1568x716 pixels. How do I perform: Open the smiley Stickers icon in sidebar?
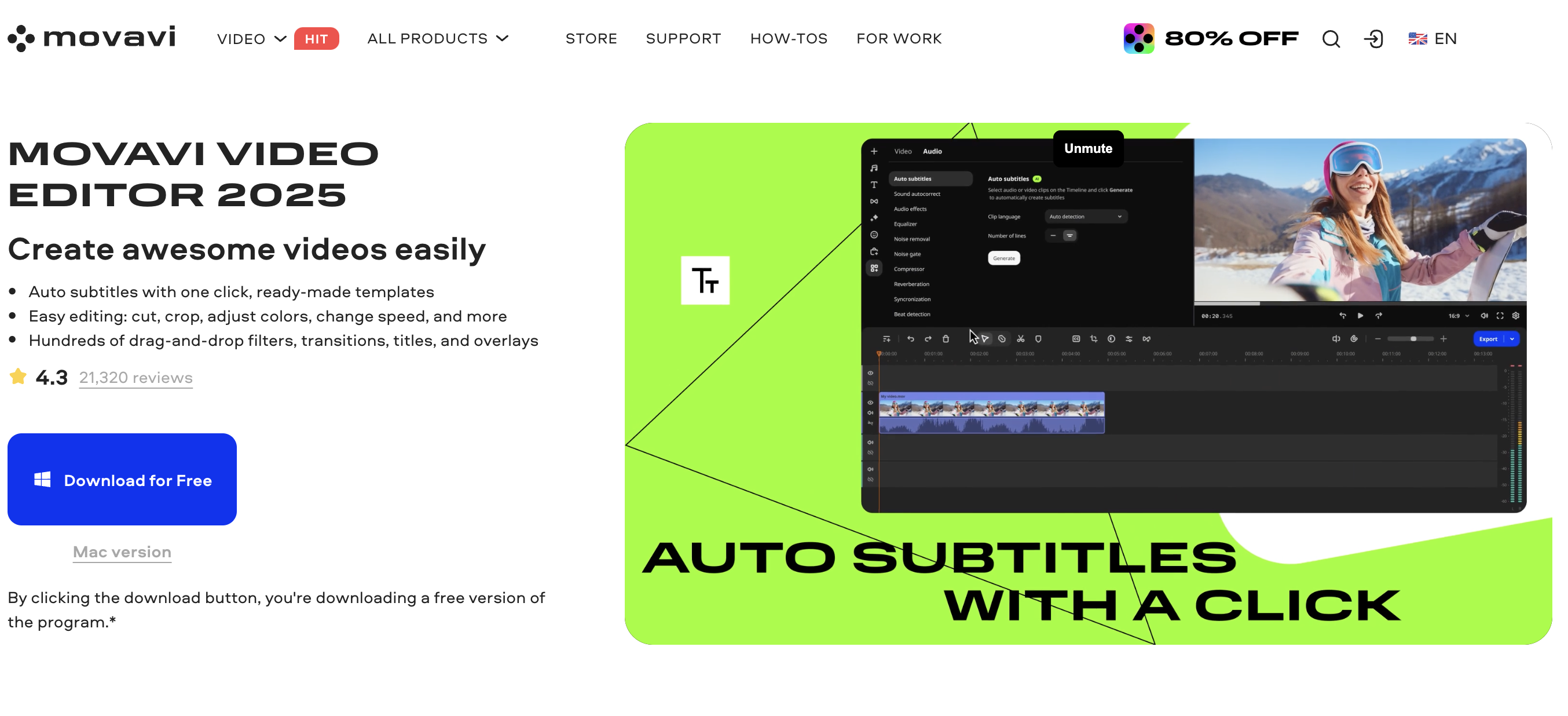(x=874, y=235)
